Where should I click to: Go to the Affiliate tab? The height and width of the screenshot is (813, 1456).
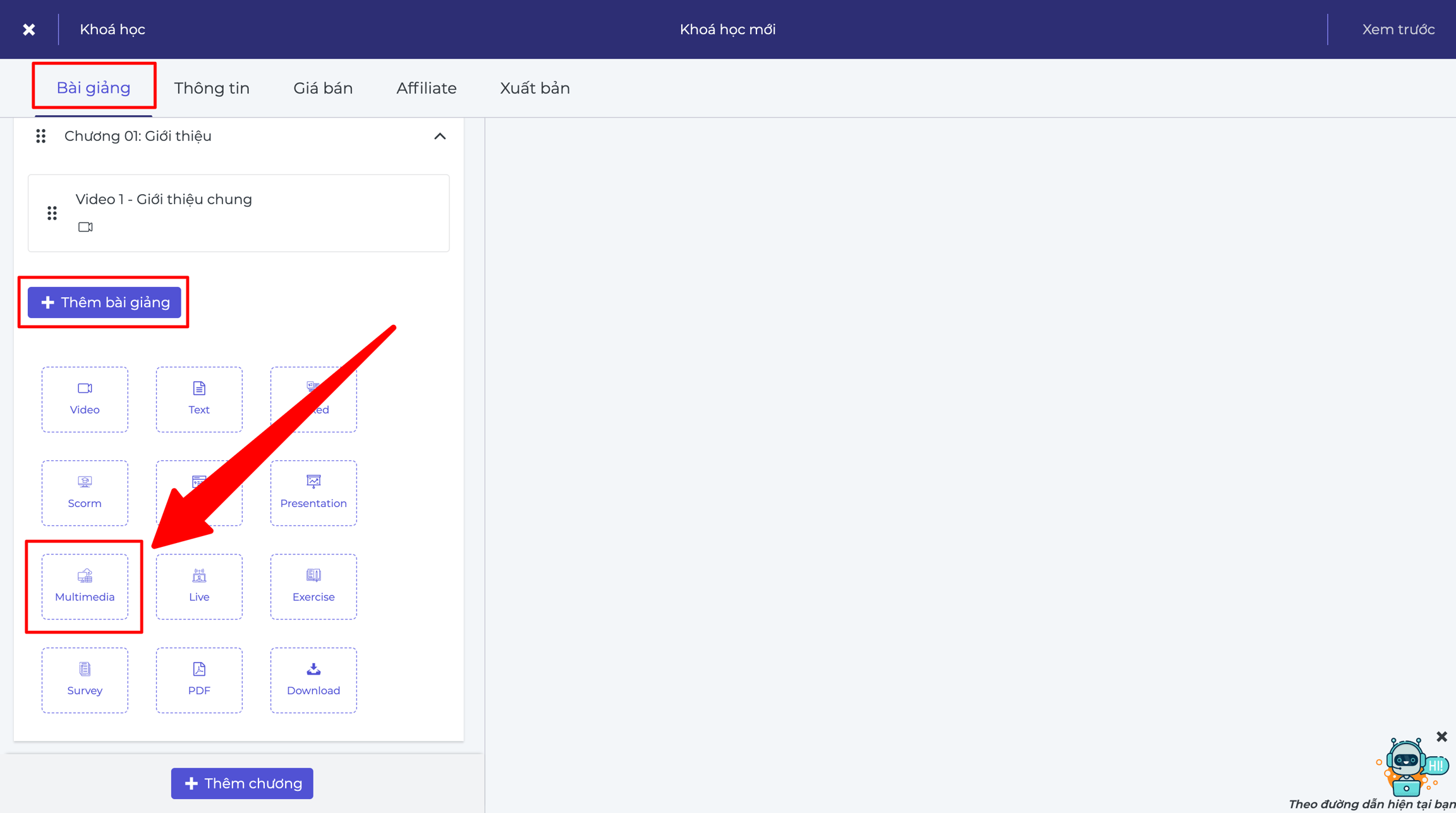click(427, 88)
